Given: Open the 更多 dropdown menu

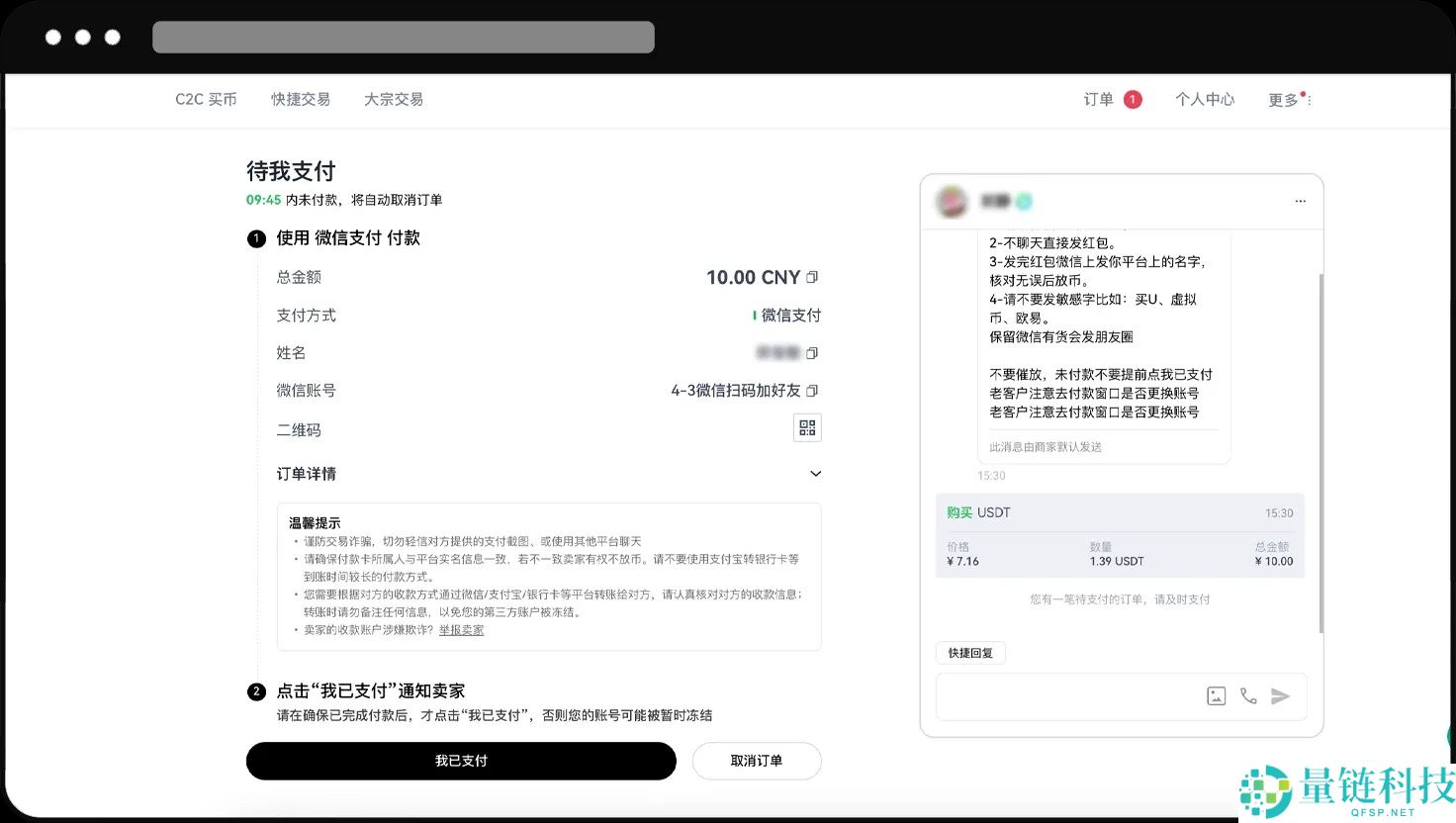Looking at the screenshot, I should click(1283, 99).
